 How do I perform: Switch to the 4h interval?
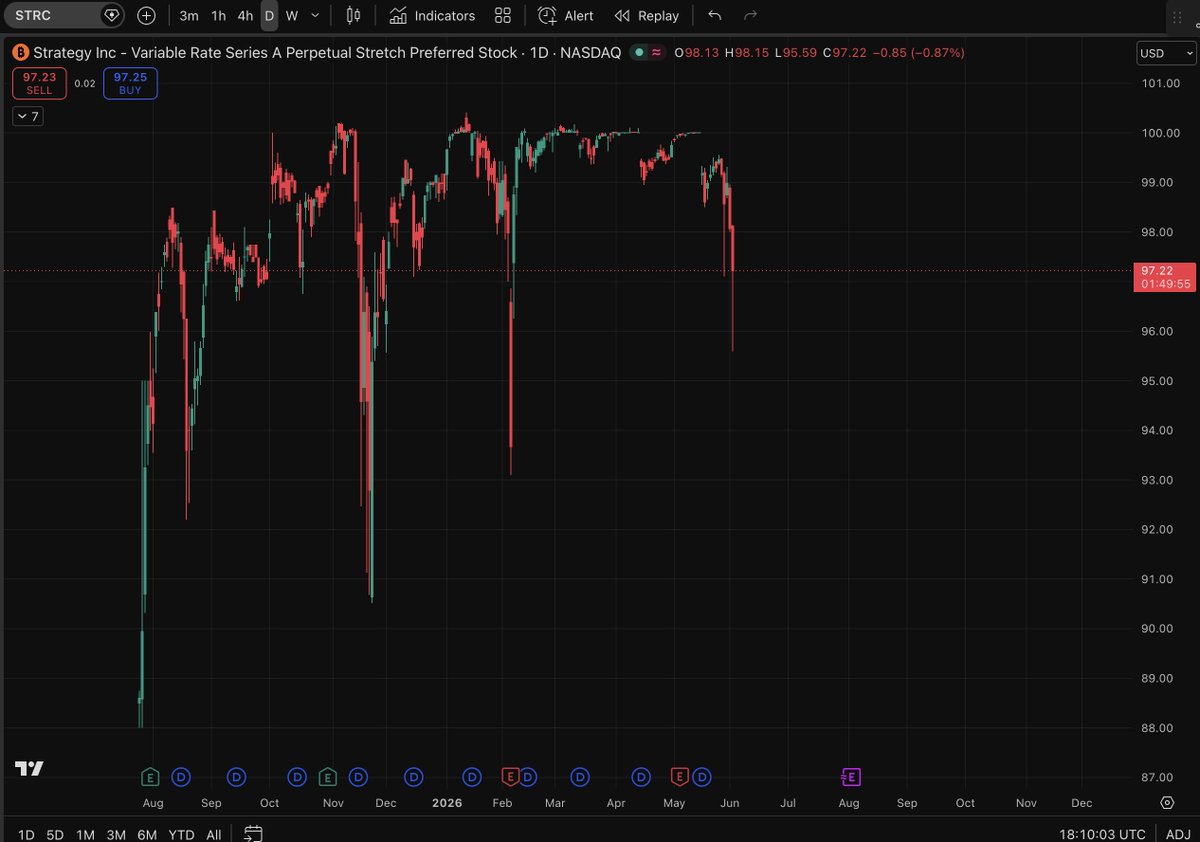[245, 16]
